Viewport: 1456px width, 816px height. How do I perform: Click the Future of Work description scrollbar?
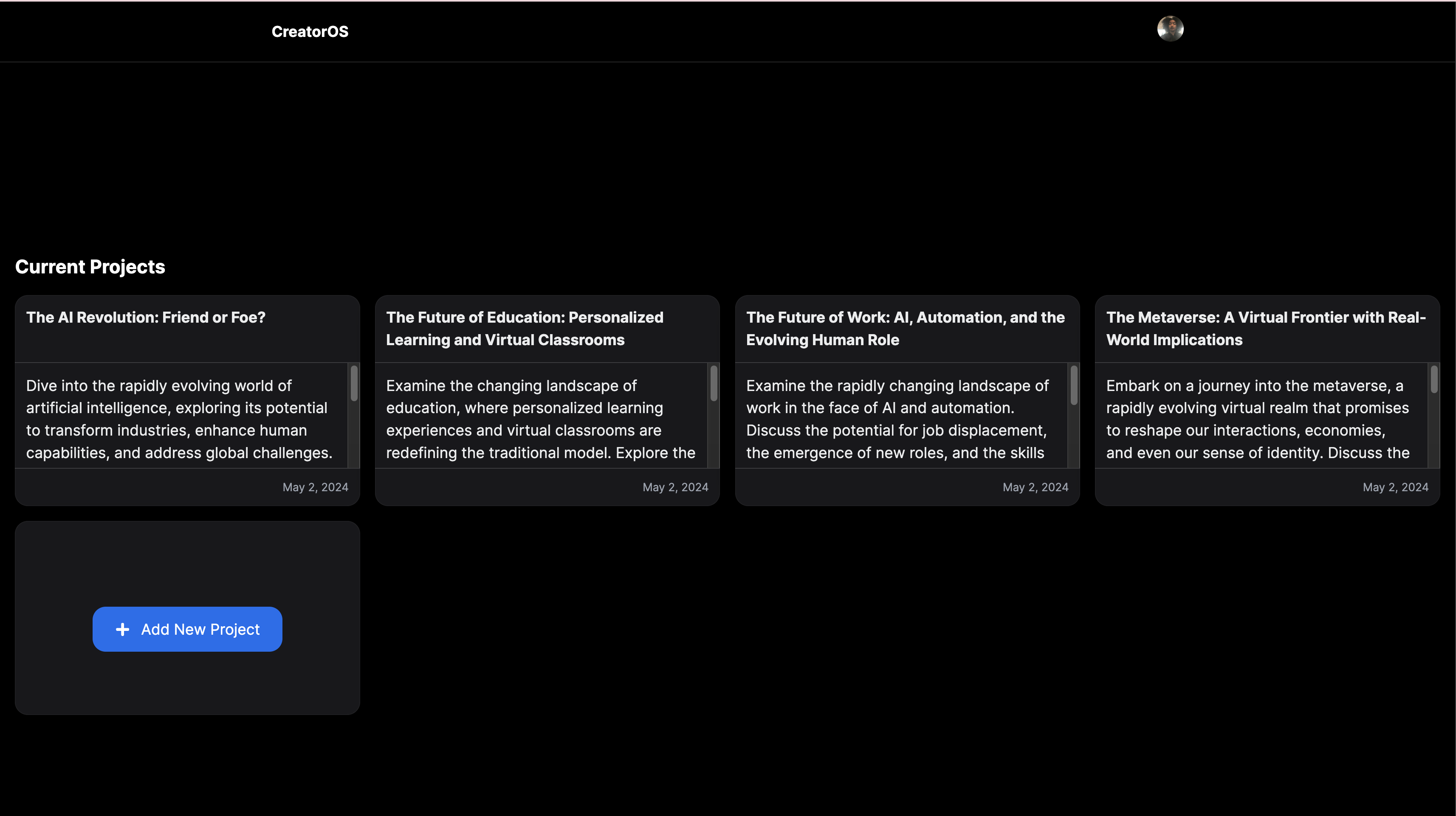(x=1074, y=385)
